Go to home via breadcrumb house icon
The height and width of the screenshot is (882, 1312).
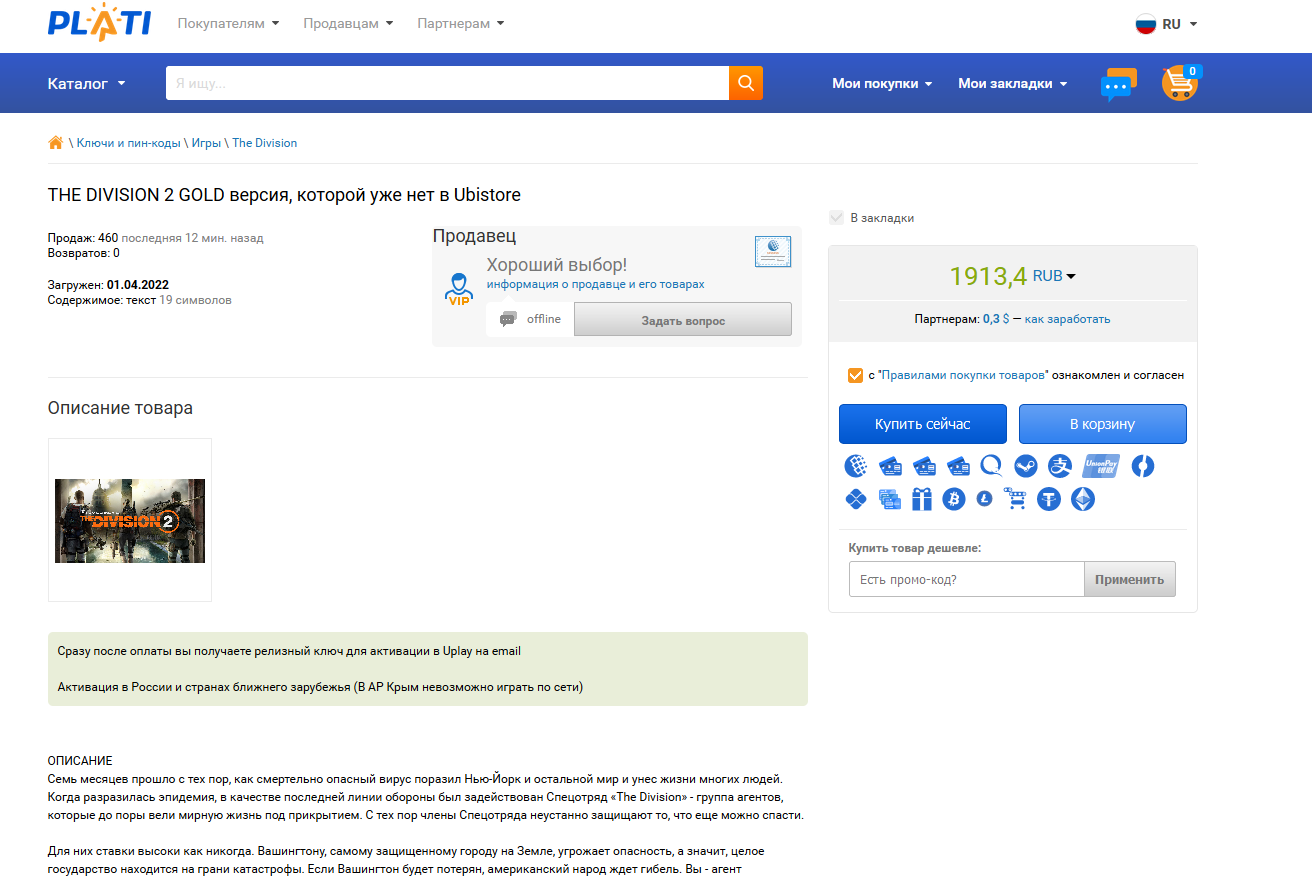pos(56,142)
